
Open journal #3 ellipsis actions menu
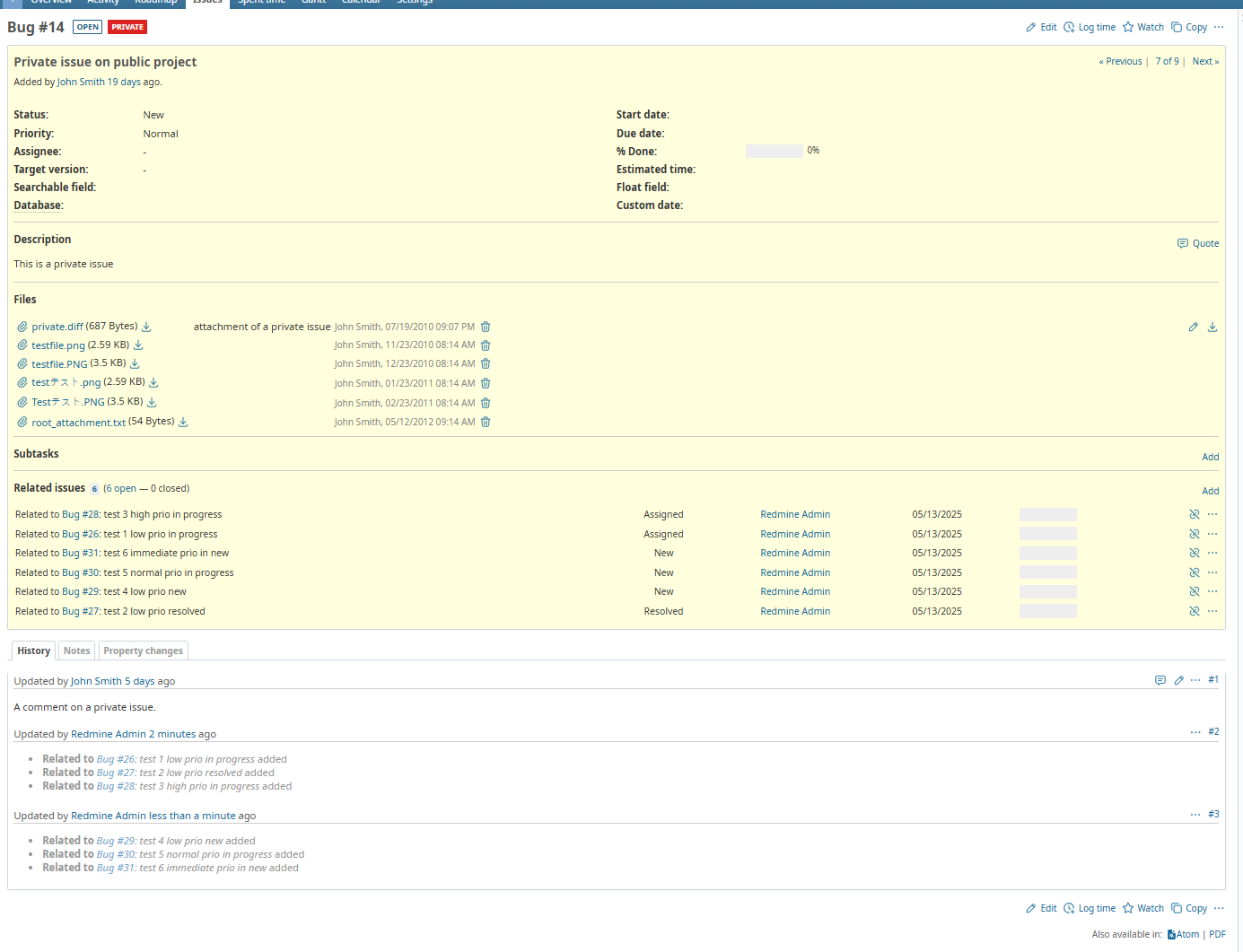click(1195, 815)
